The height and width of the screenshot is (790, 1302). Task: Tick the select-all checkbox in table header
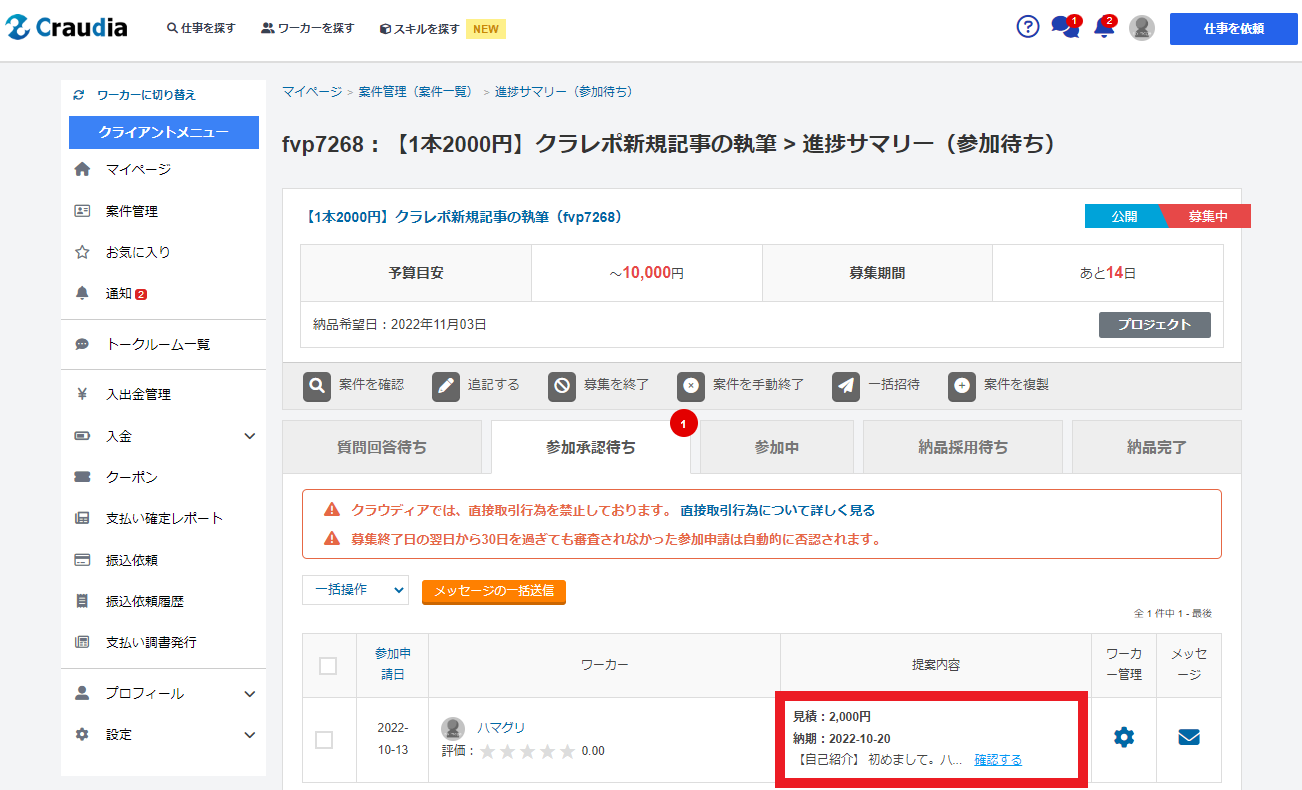pyautogui.click(x=328, y=666)
